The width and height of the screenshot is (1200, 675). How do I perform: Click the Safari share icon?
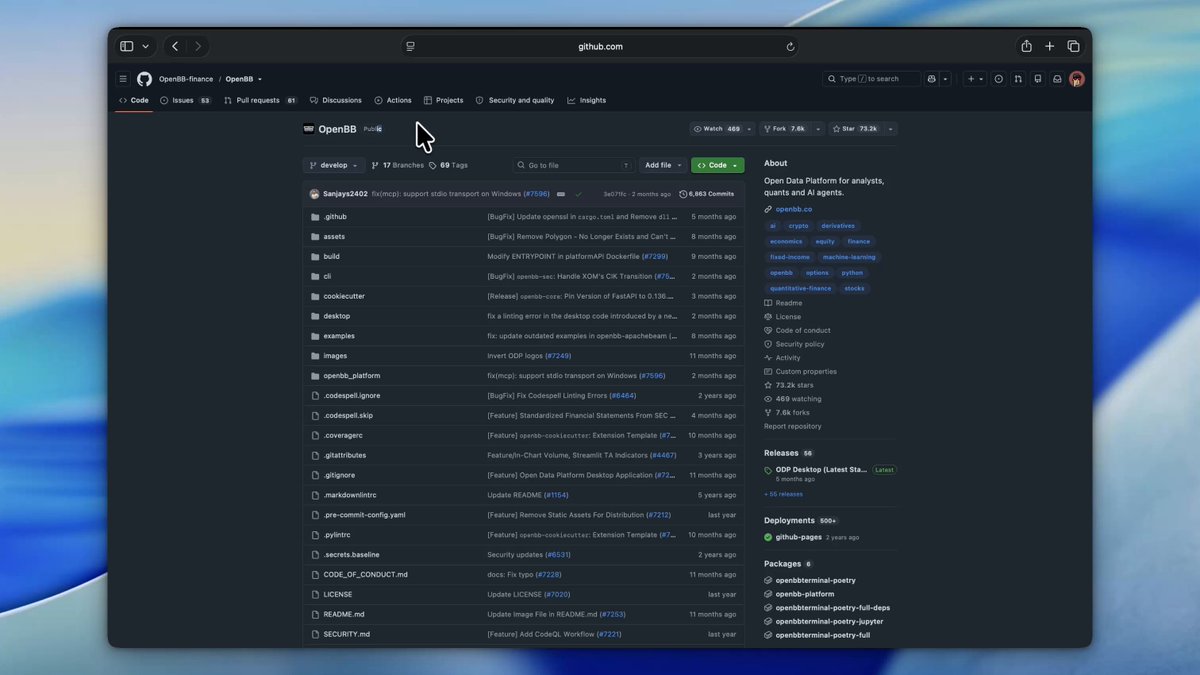click(1026, 46)
